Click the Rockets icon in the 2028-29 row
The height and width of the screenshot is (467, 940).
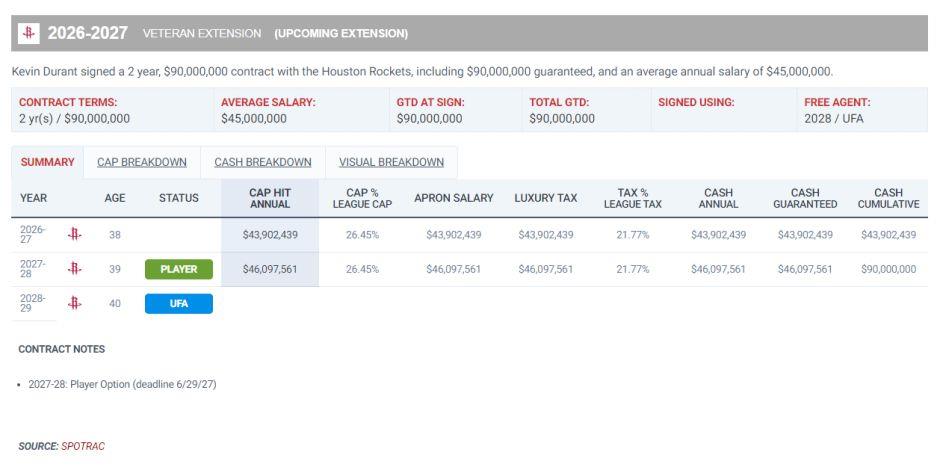coord(74,303)
